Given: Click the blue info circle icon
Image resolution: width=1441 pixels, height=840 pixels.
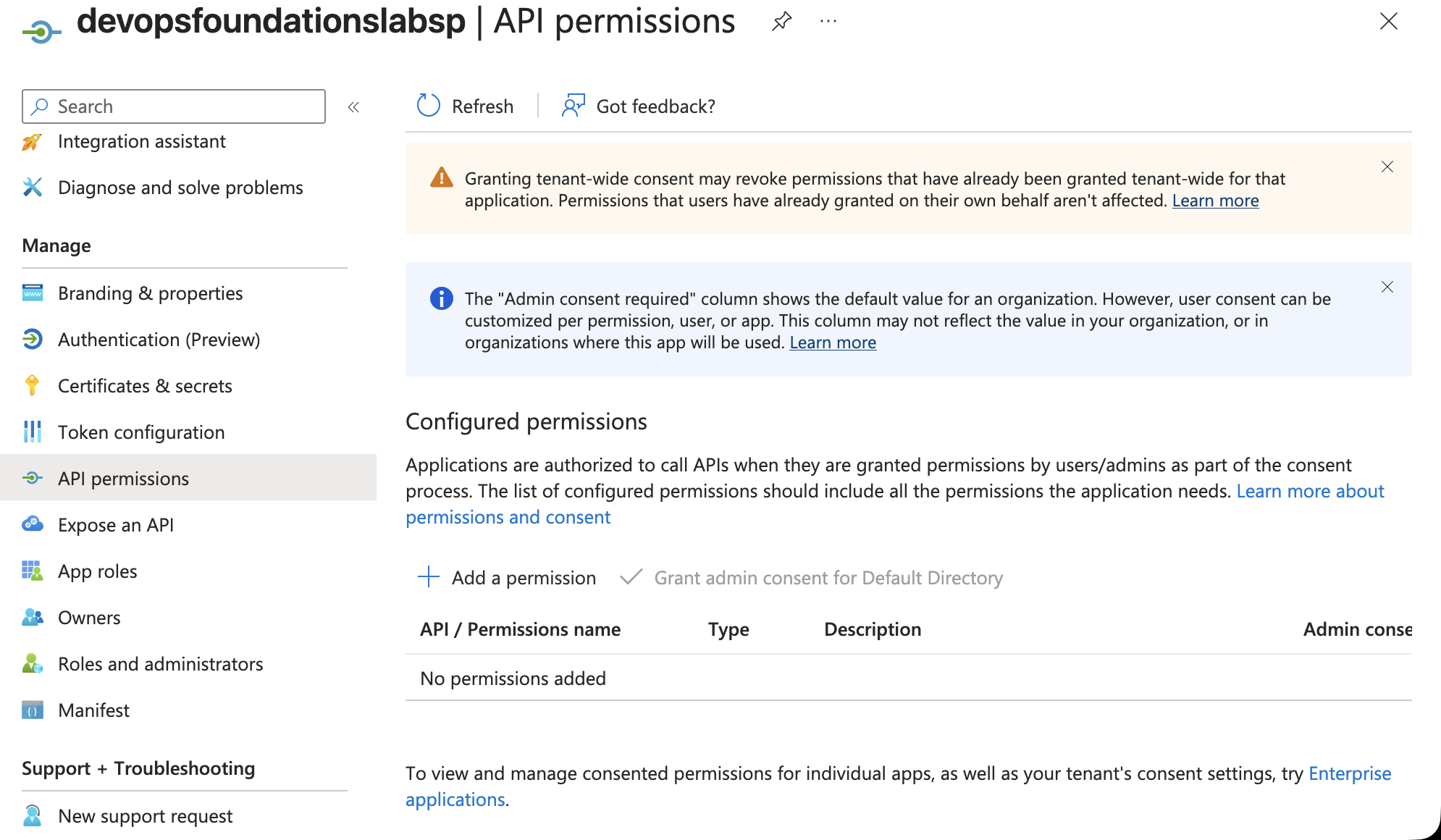Looking at the screenshot, I should 441,298.
